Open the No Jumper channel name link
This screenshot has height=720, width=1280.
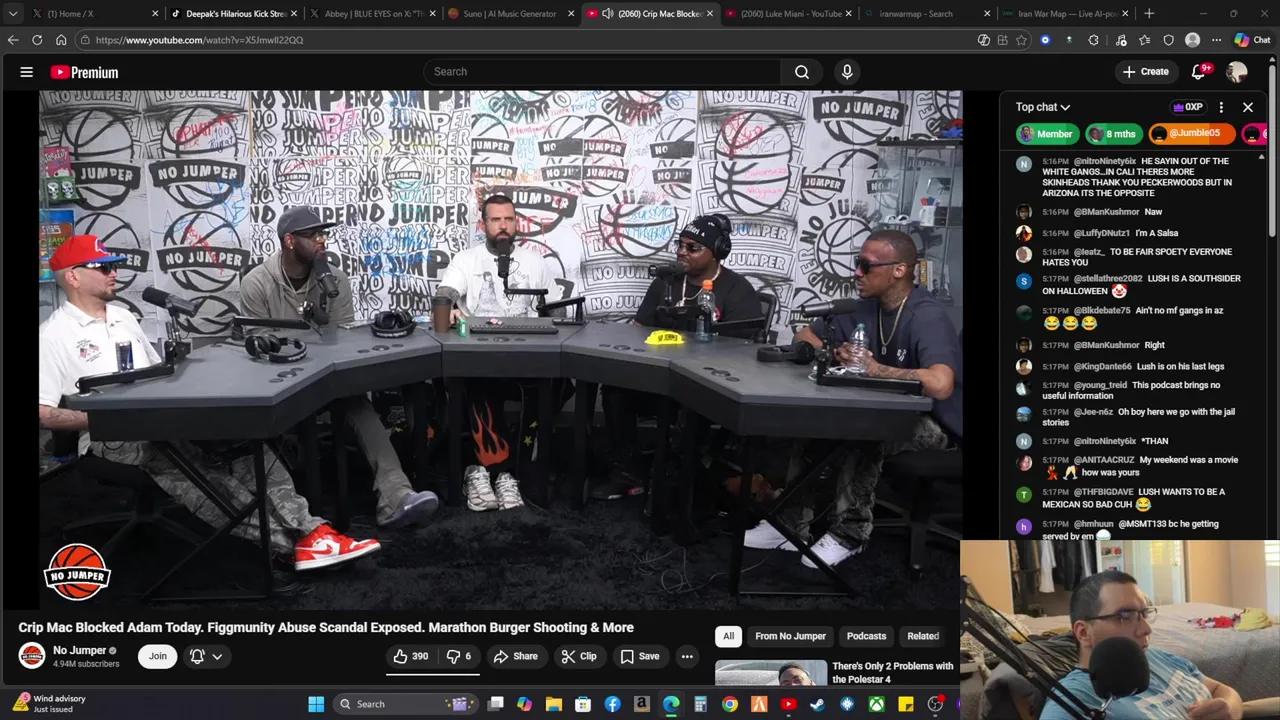click(x=79, y=650)
